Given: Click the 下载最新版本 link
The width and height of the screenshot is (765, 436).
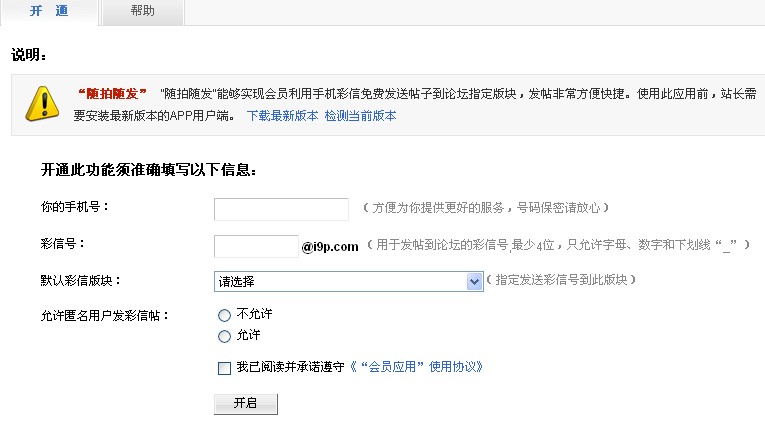Looking at the screenshot, I should click(282, 116).
